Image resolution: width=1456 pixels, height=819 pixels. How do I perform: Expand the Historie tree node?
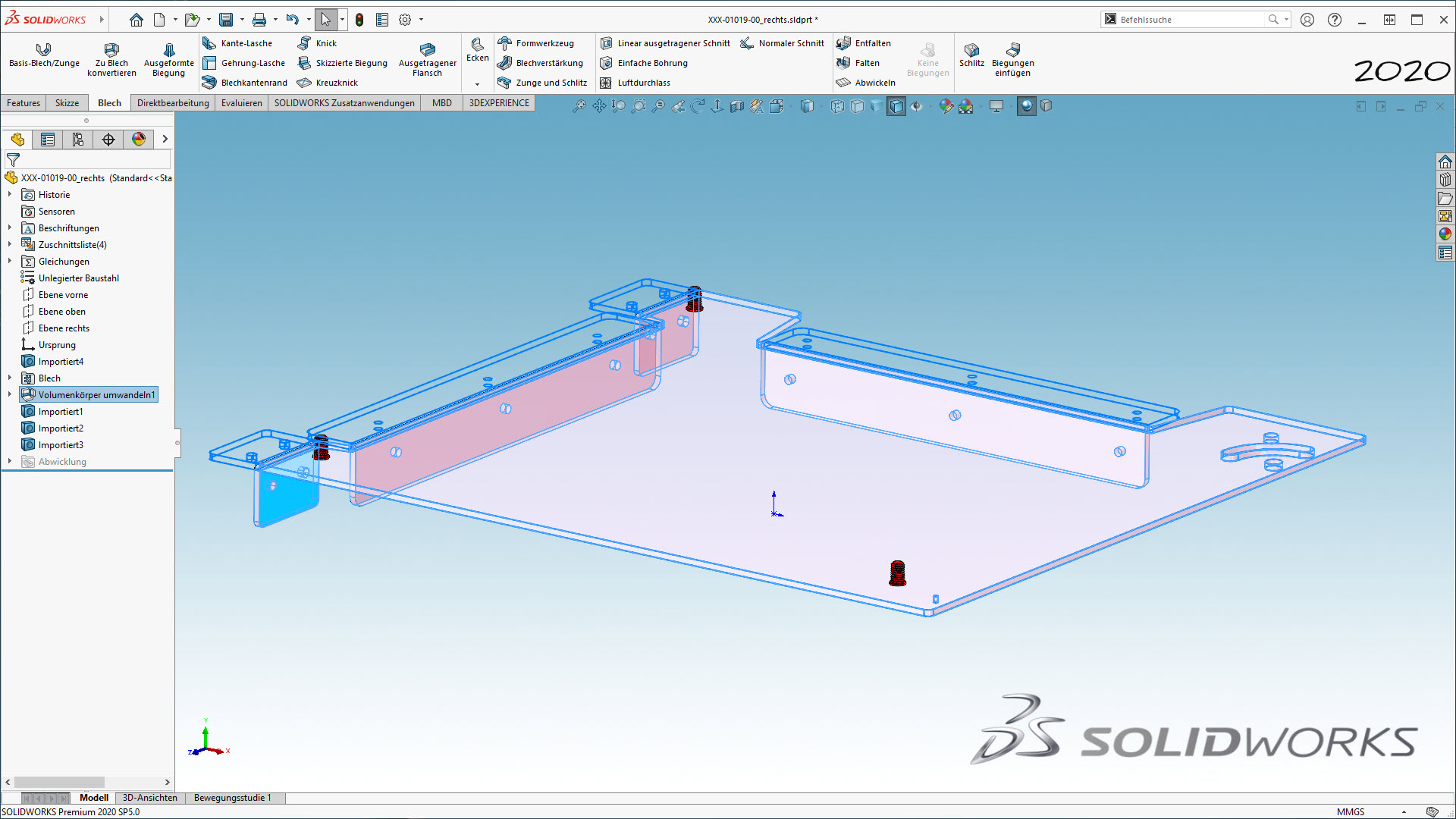pos(10,195)
